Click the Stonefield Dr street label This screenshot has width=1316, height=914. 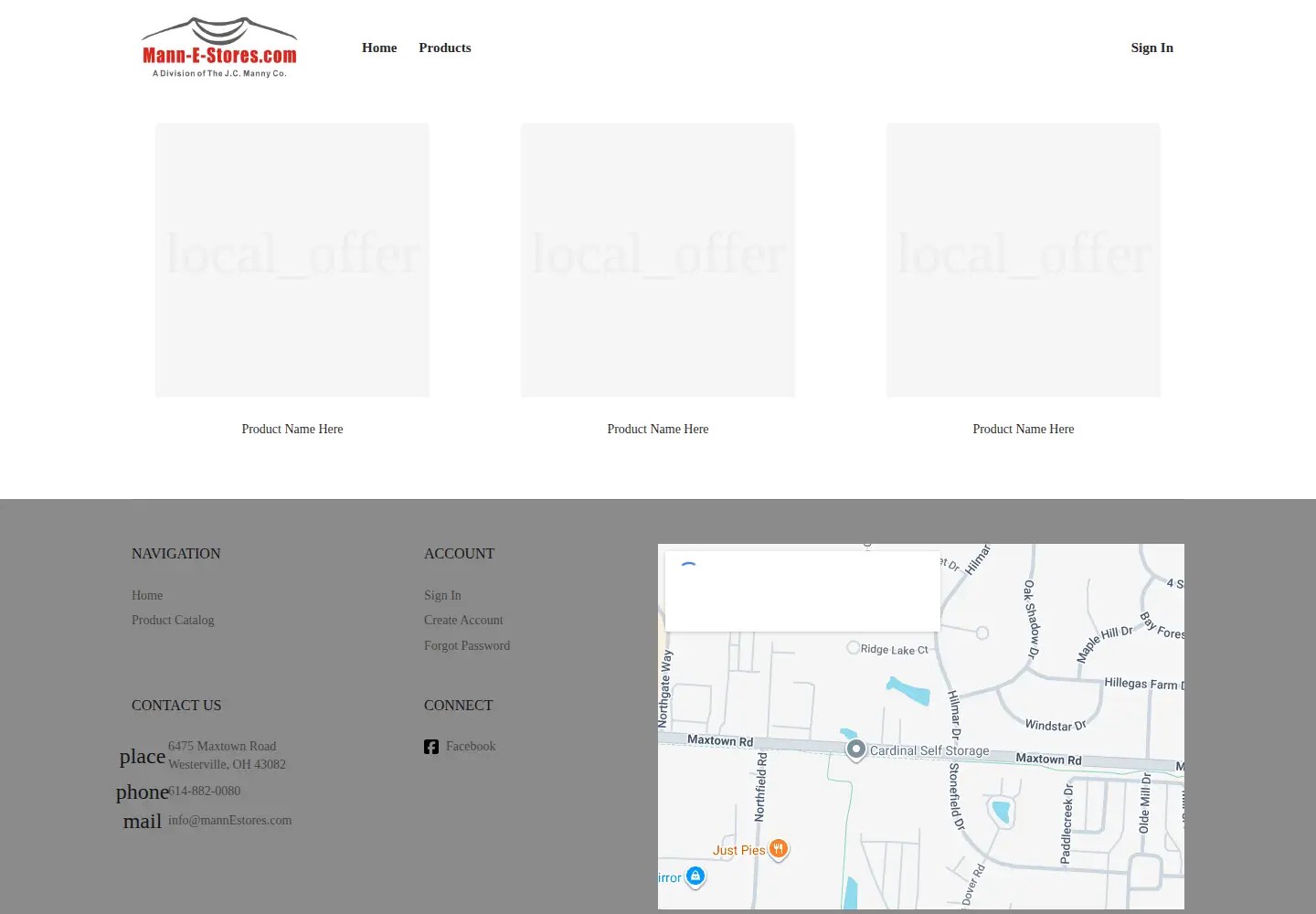[957, 796]
